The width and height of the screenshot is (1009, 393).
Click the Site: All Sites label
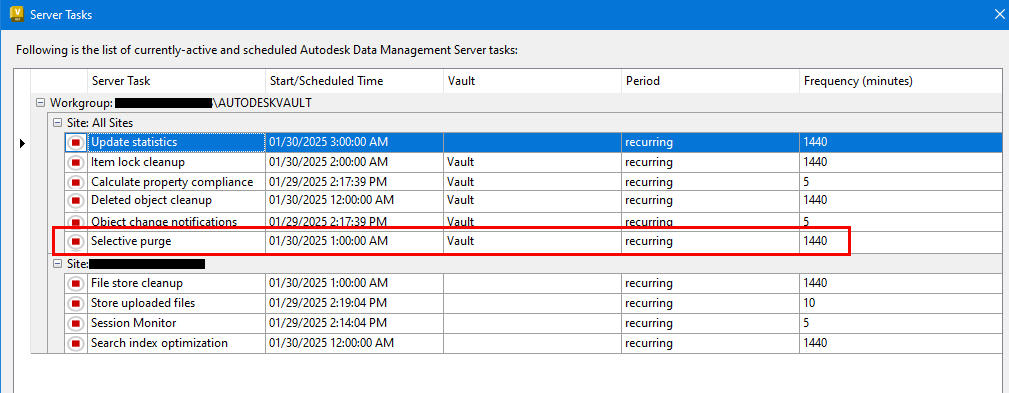(x=100, y=122)
